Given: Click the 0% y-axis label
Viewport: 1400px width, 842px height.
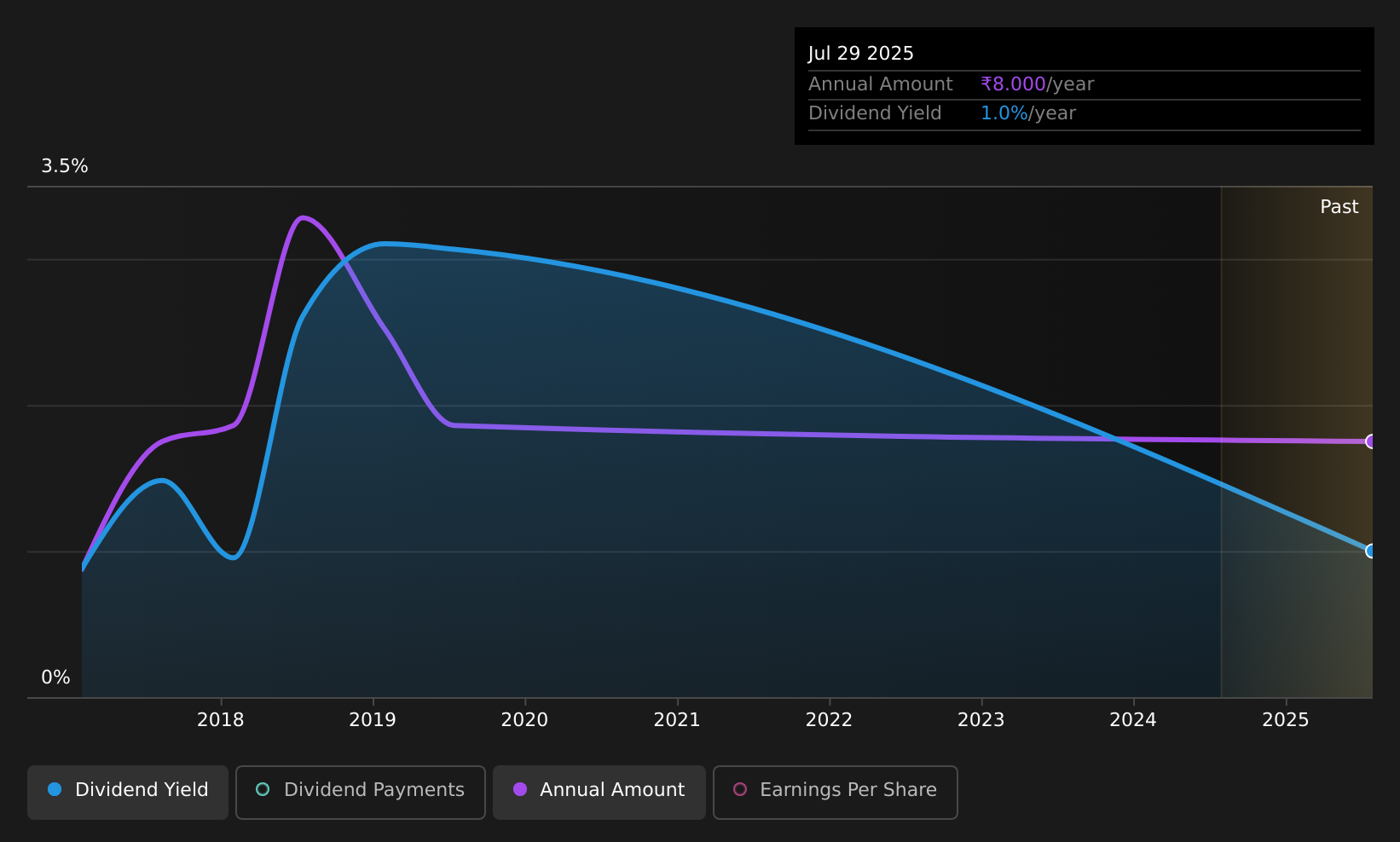Looking at the screenshot, I should pyautogui.click(x=55, y=678).
